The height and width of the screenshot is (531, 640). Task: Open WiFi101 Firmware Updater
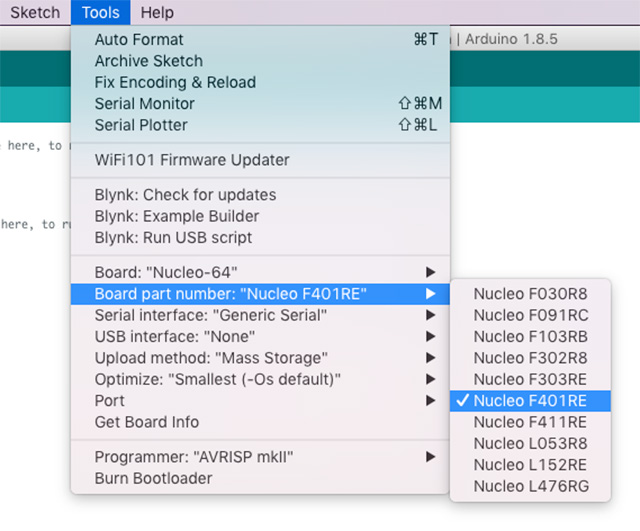point(192,160)
